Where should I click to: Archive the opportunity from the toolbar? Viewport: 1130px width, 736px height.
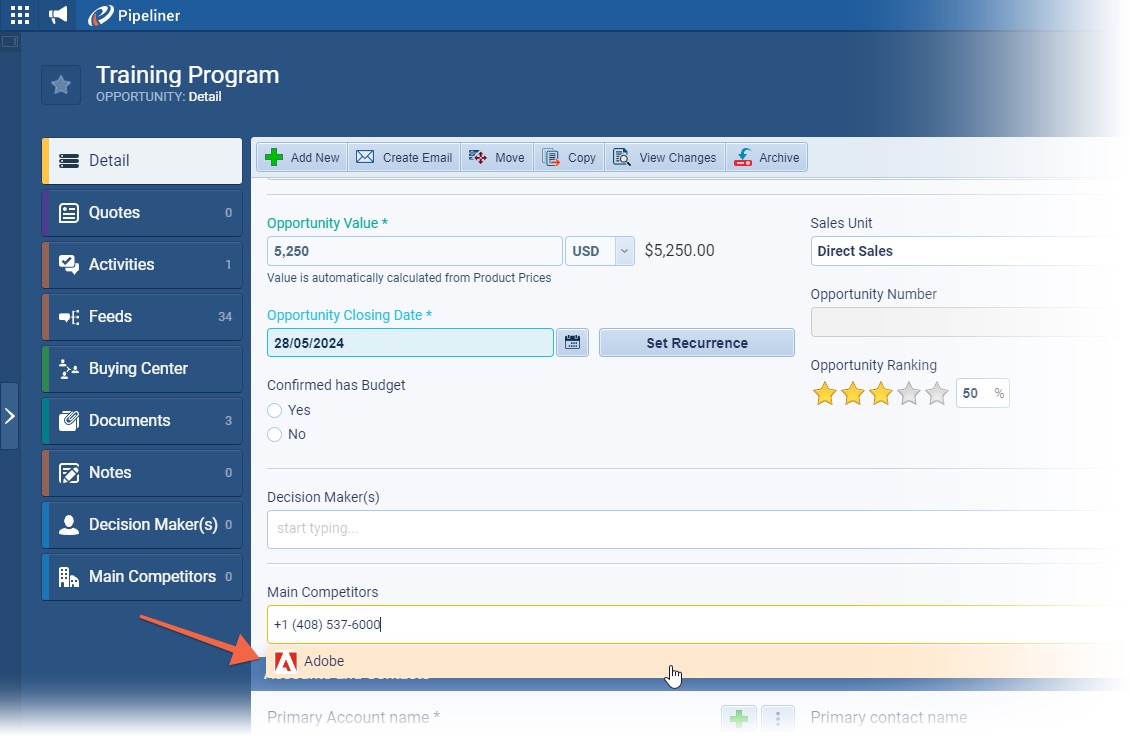[767, 157]
